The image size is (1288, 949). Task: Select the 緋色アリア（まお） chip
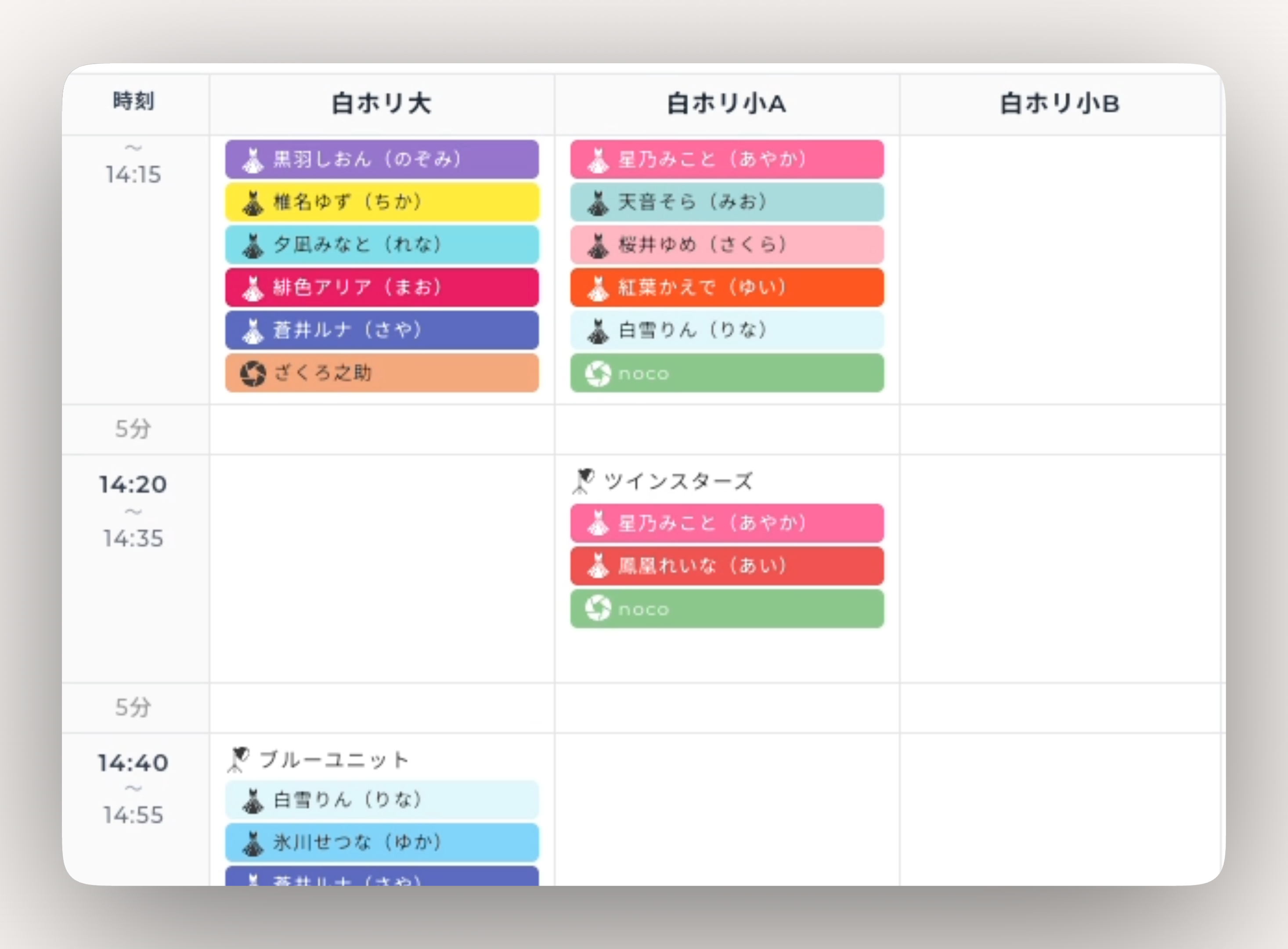[x=381, y=287]
